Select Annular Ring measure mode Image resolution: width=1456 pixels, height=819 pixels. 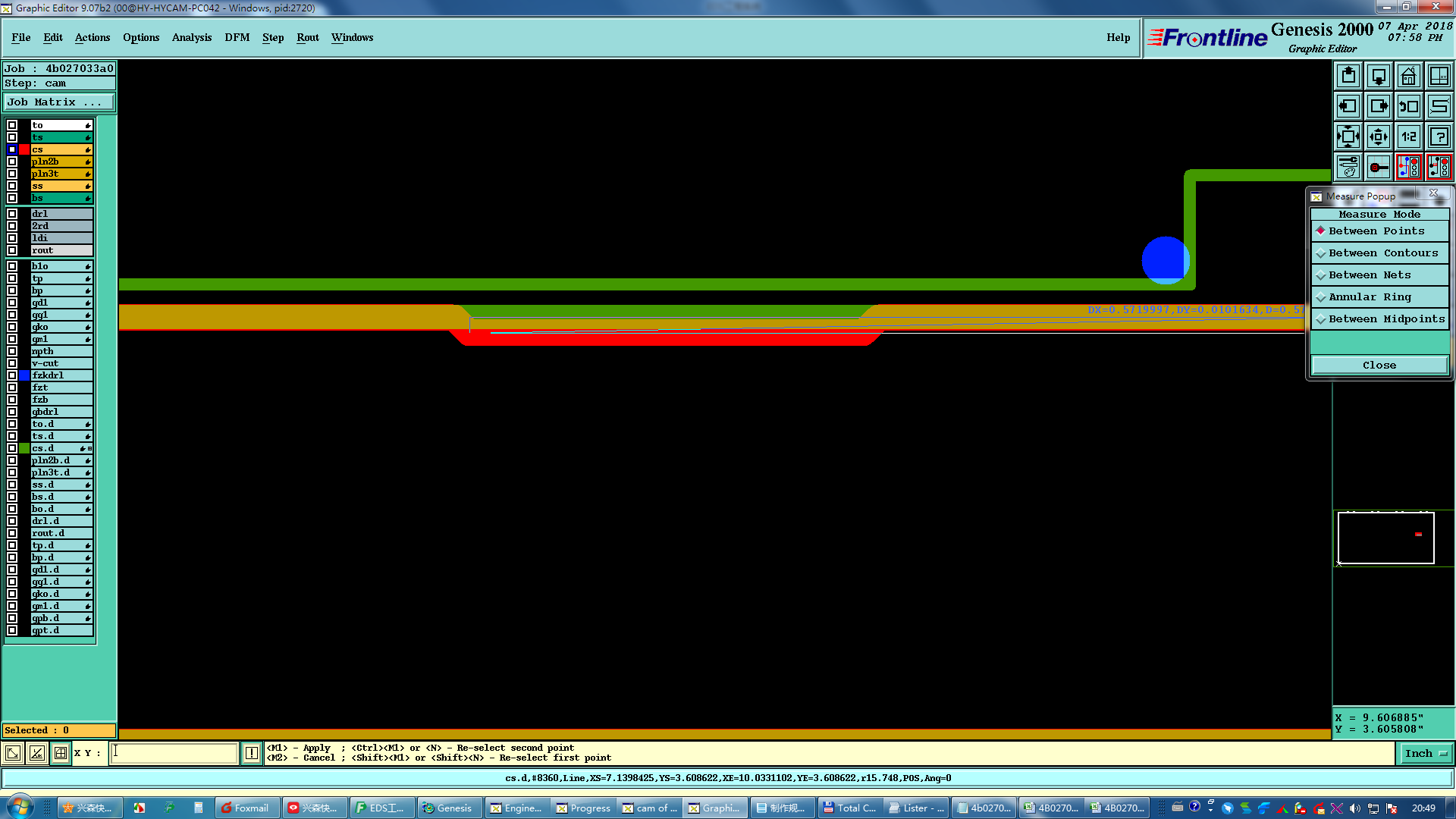1369,297
